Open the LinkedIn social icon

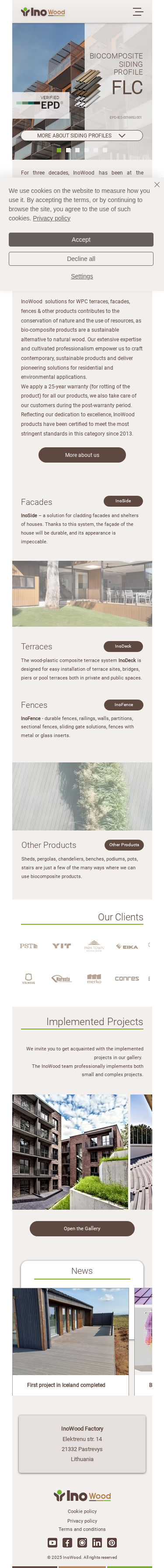coord(97,1542)
